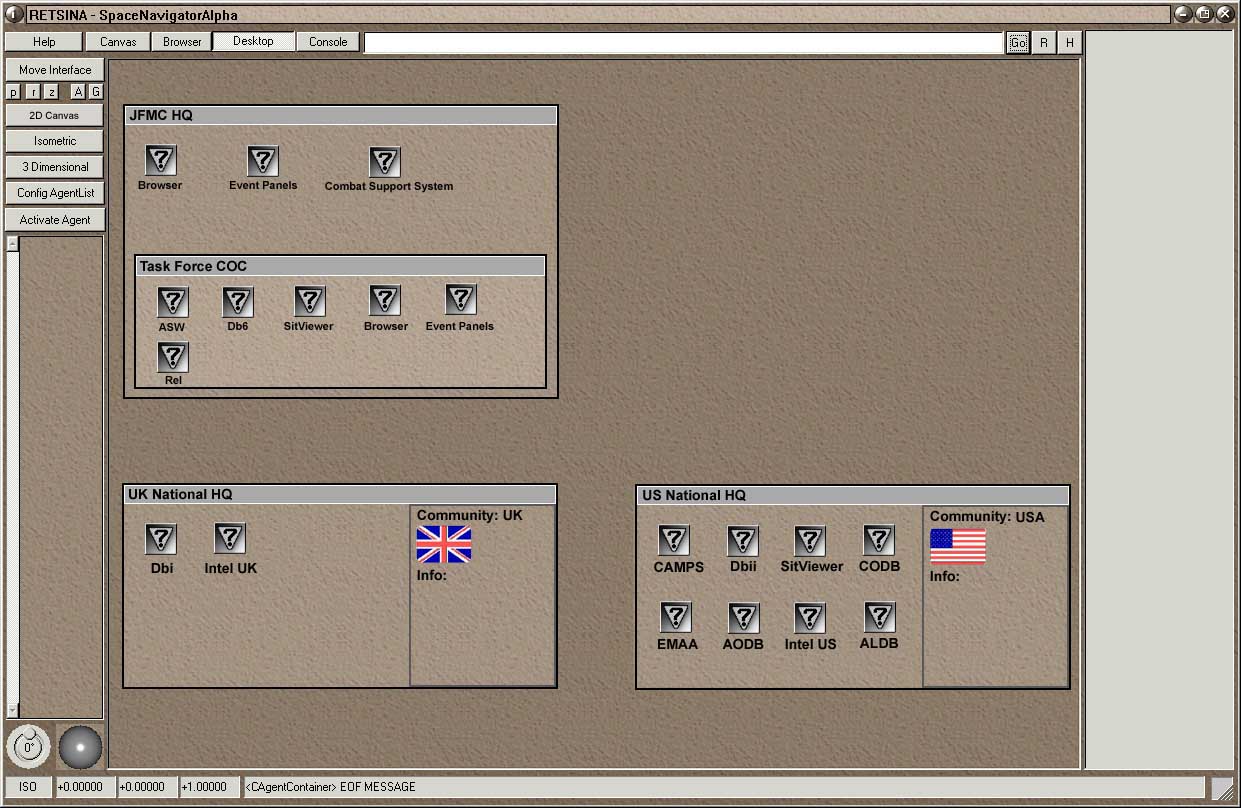
Task: Select the CODB agent icon
Action: coord(878,541)
